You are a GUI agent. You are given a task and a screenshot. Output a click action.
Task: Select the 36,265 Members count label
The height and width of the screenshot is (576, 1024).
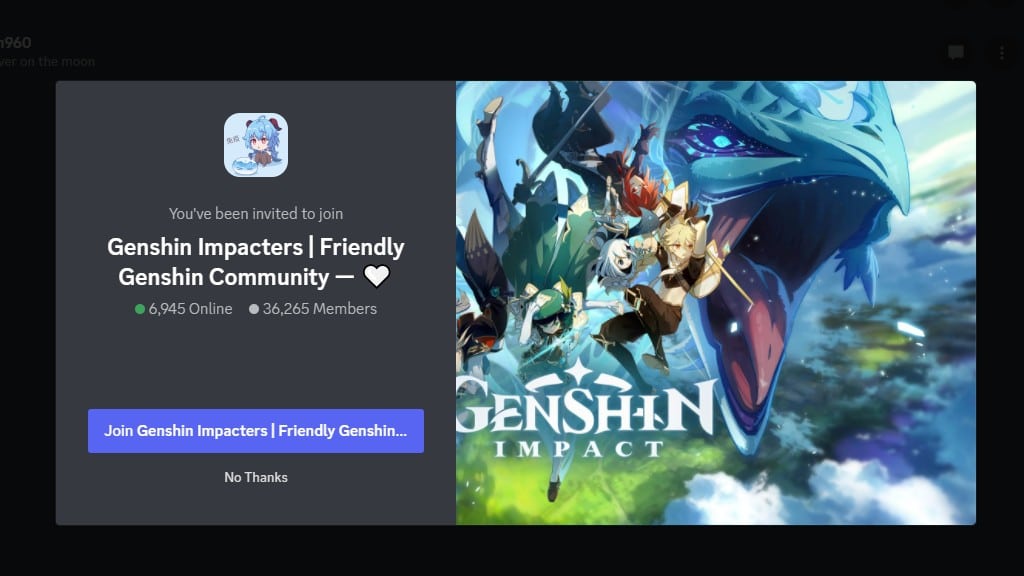click(x=319, y=309)
